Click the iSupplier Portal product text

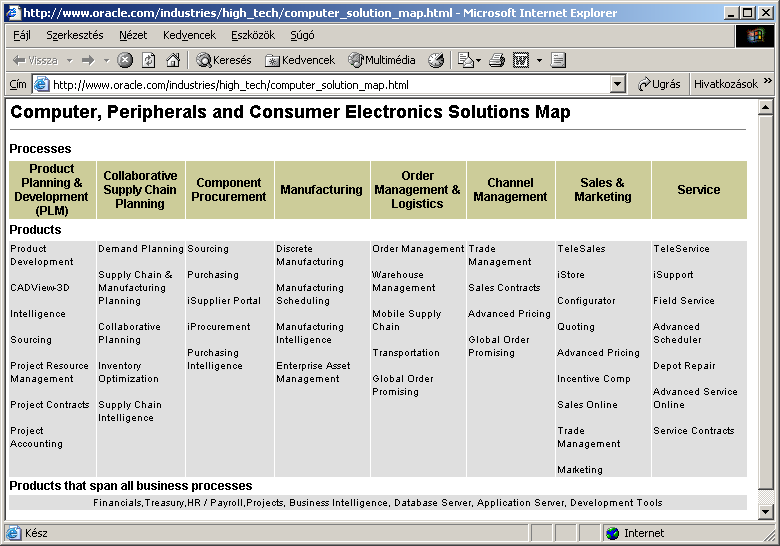point(224,300)
